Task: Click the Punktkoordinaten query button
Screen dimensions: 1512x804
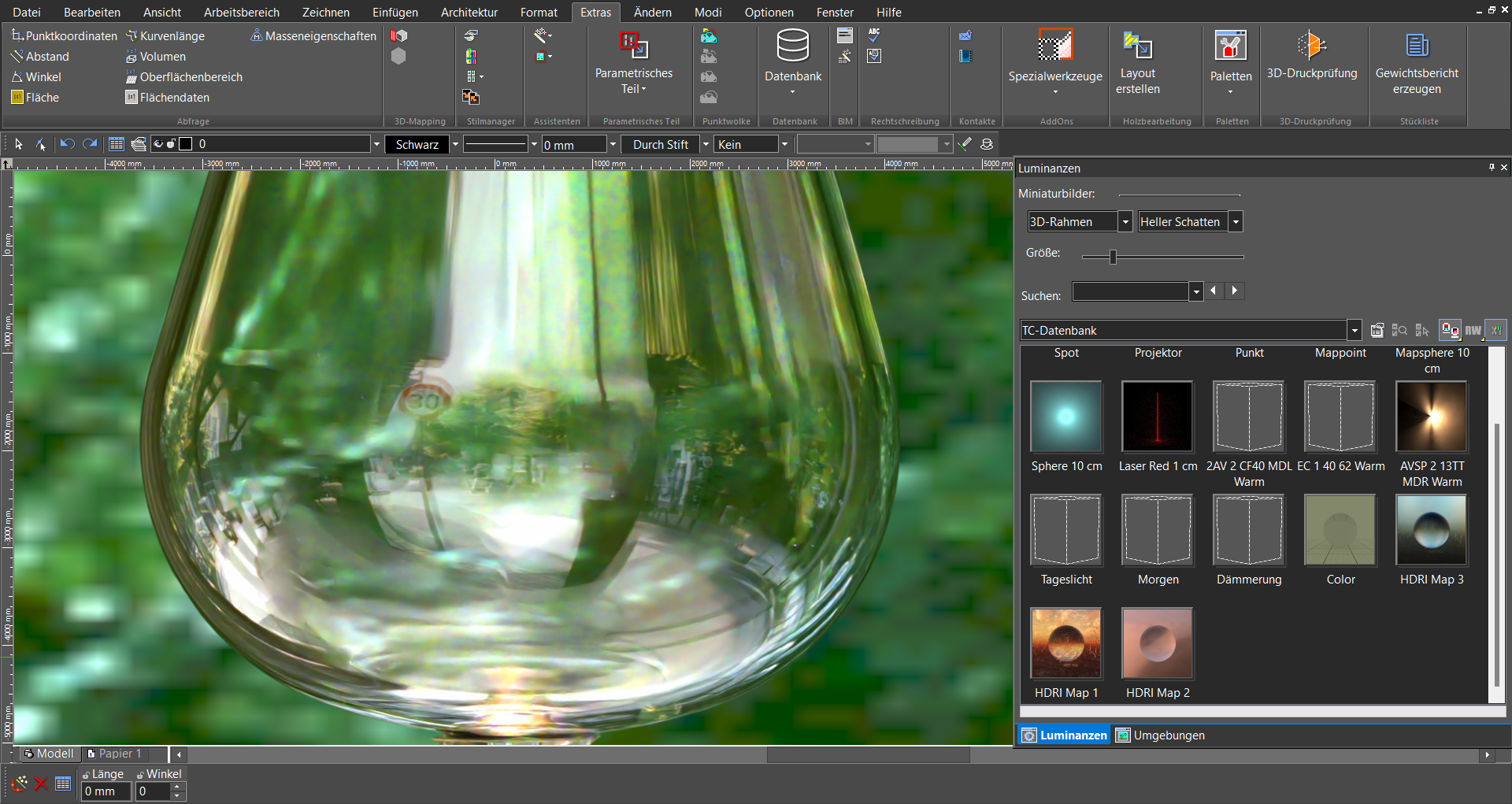Action: [x=64, y=35]
